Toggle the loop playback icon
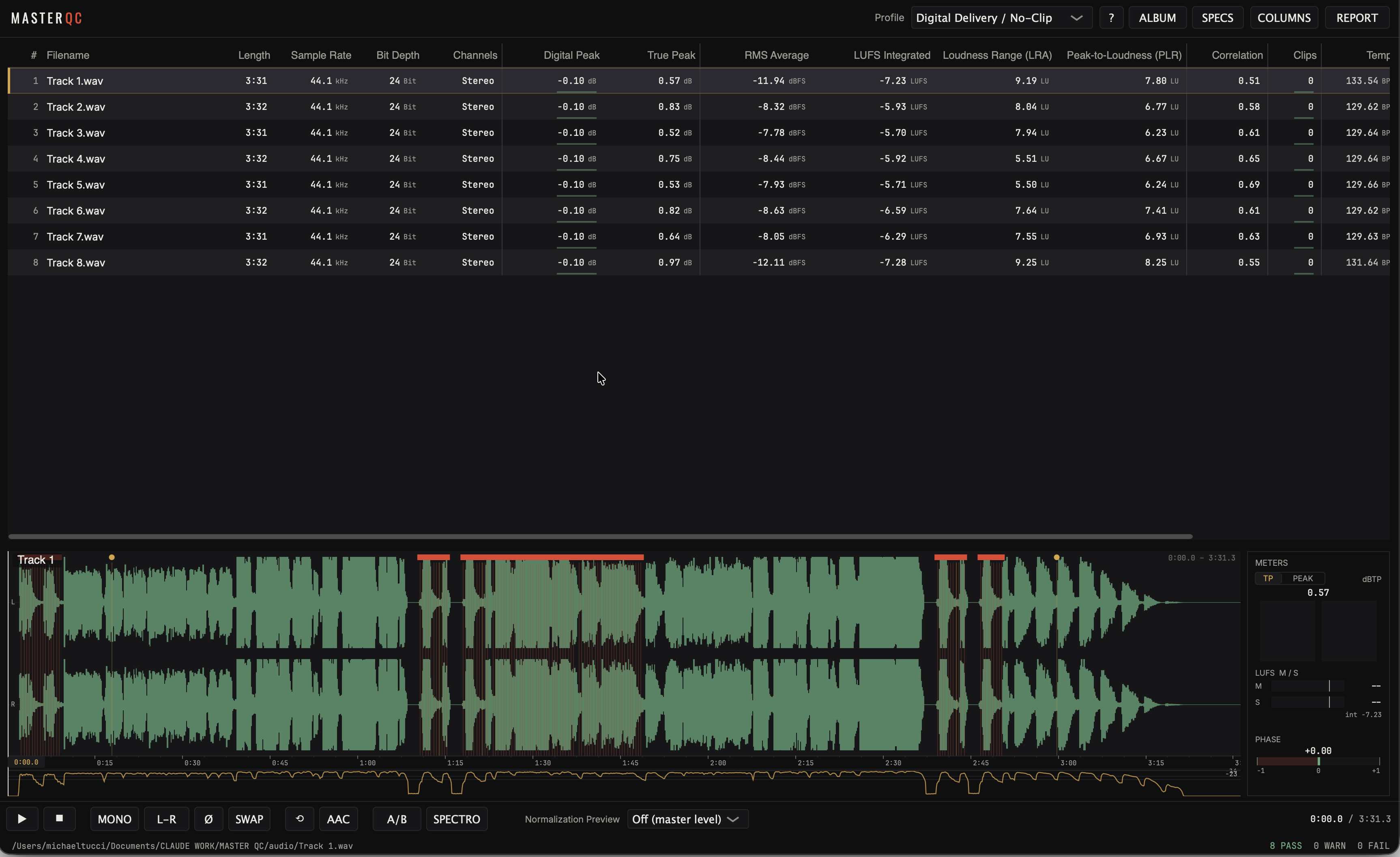 tap(300, 819)
